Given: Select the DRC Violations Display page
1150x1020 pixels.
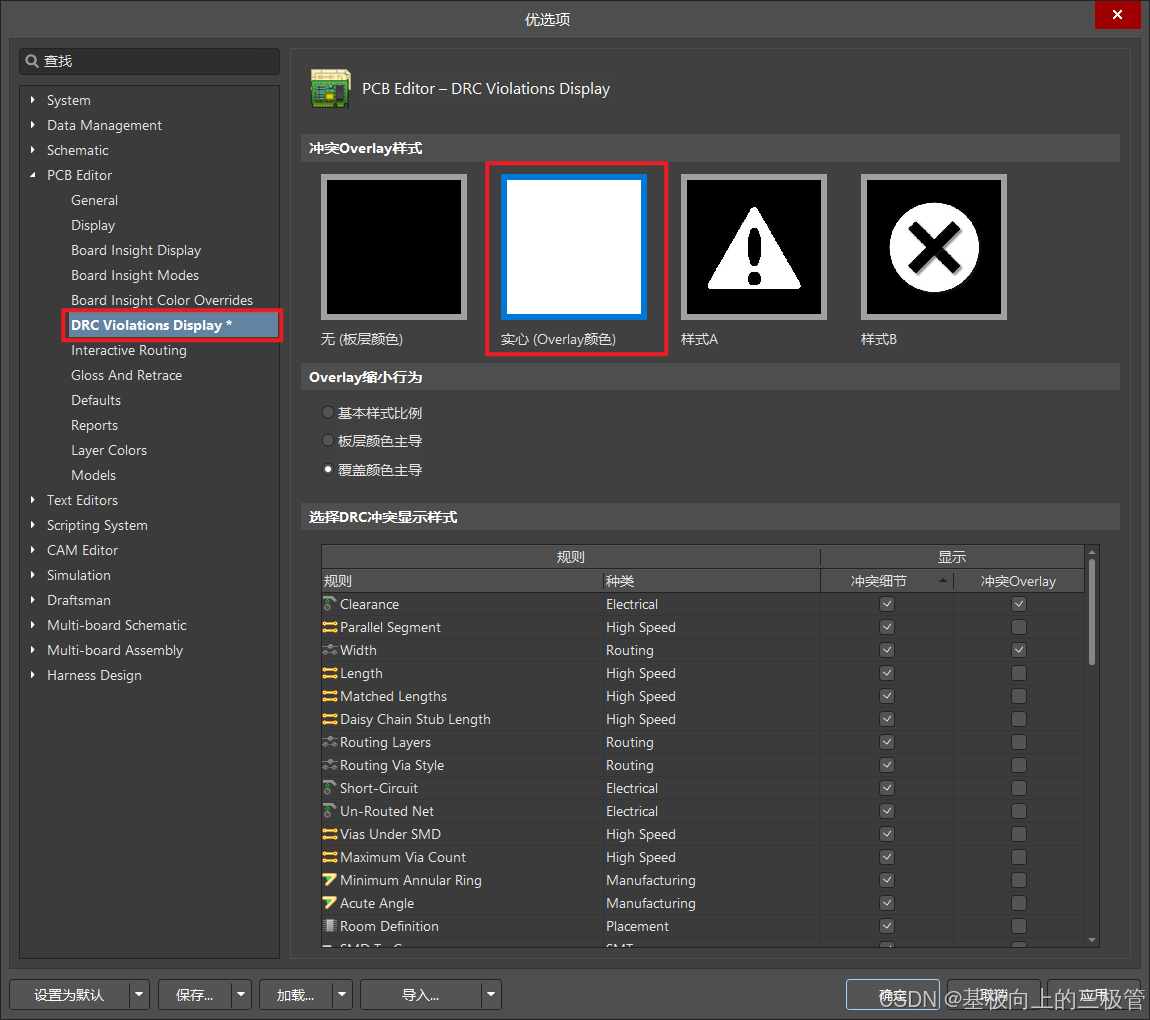Looking at the screenshot, I should tap(172, 325).
